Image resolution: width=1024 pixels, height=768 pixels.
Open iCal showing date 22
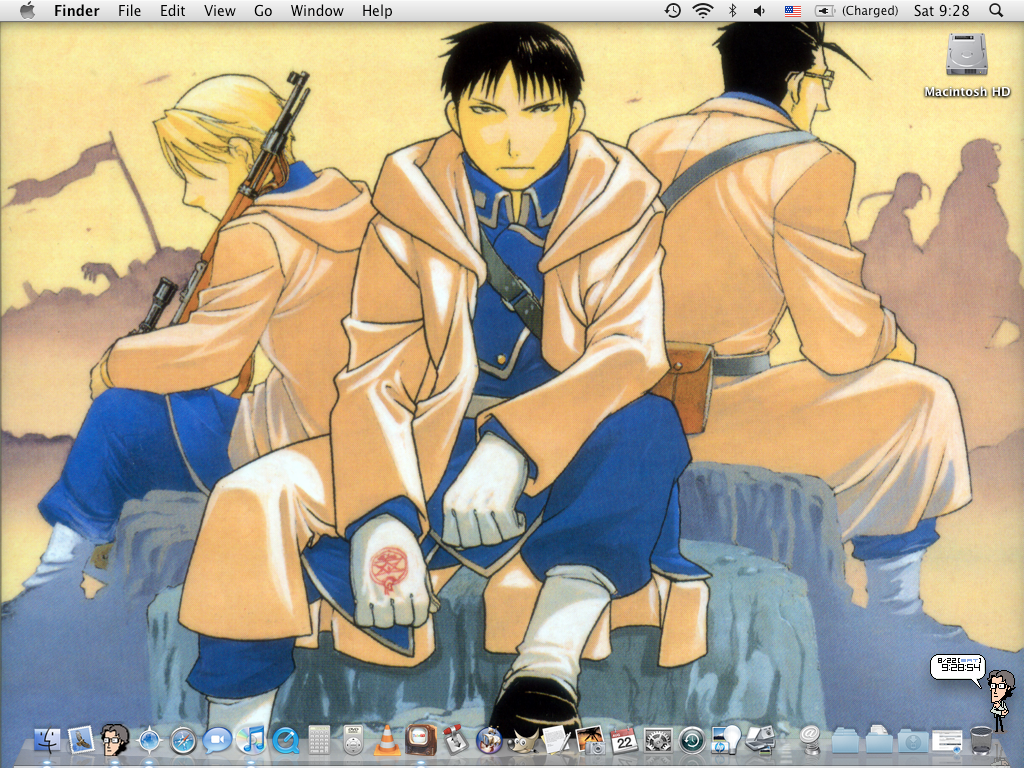point(624,740)
